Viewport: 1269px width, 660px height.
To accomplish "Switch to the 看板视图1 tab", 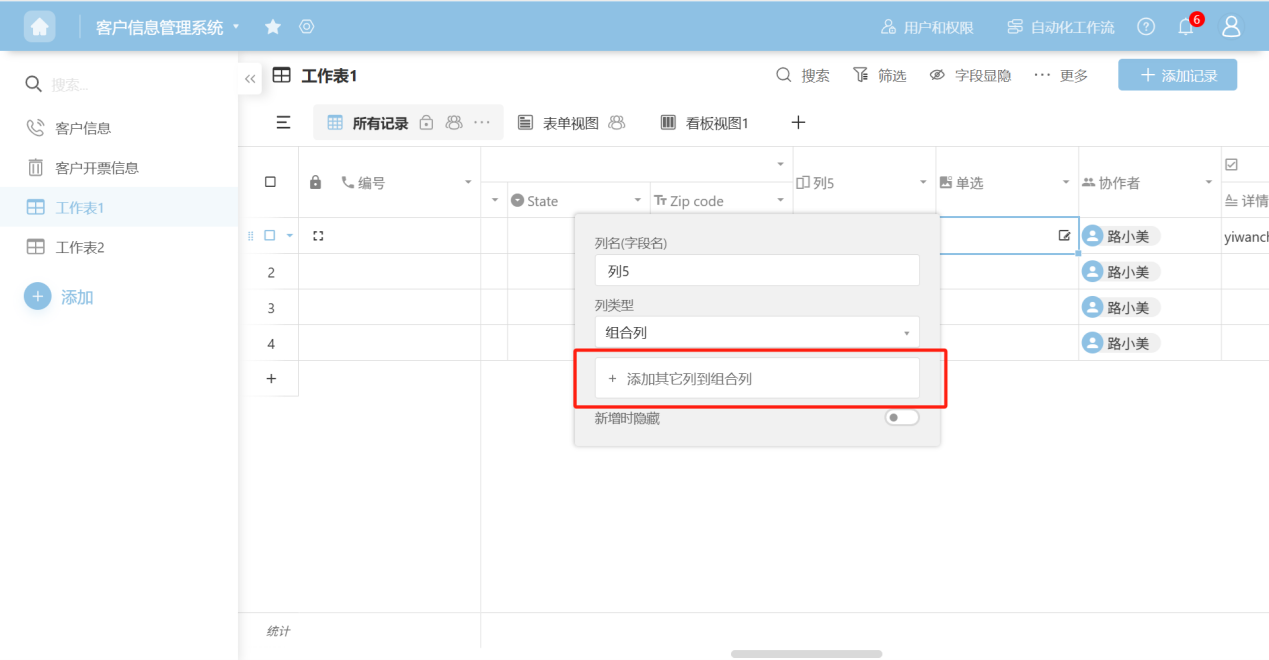I will tap(705, 123).
